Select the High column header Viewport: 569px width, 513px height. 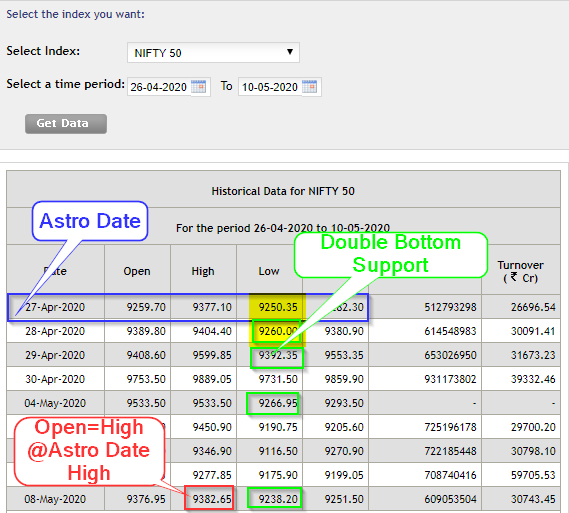point(203,271)
